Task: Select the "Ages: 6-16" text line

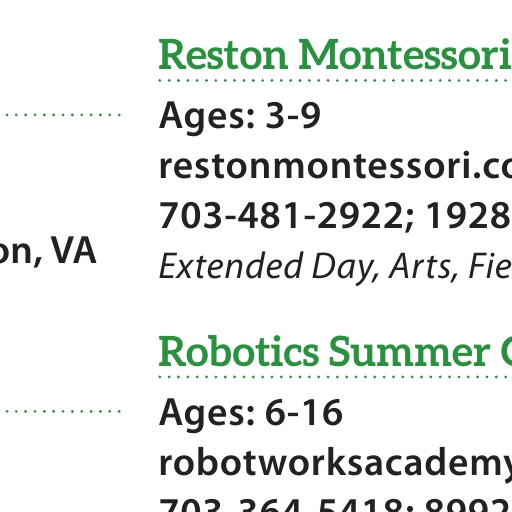Action: (x=251, y=413)
